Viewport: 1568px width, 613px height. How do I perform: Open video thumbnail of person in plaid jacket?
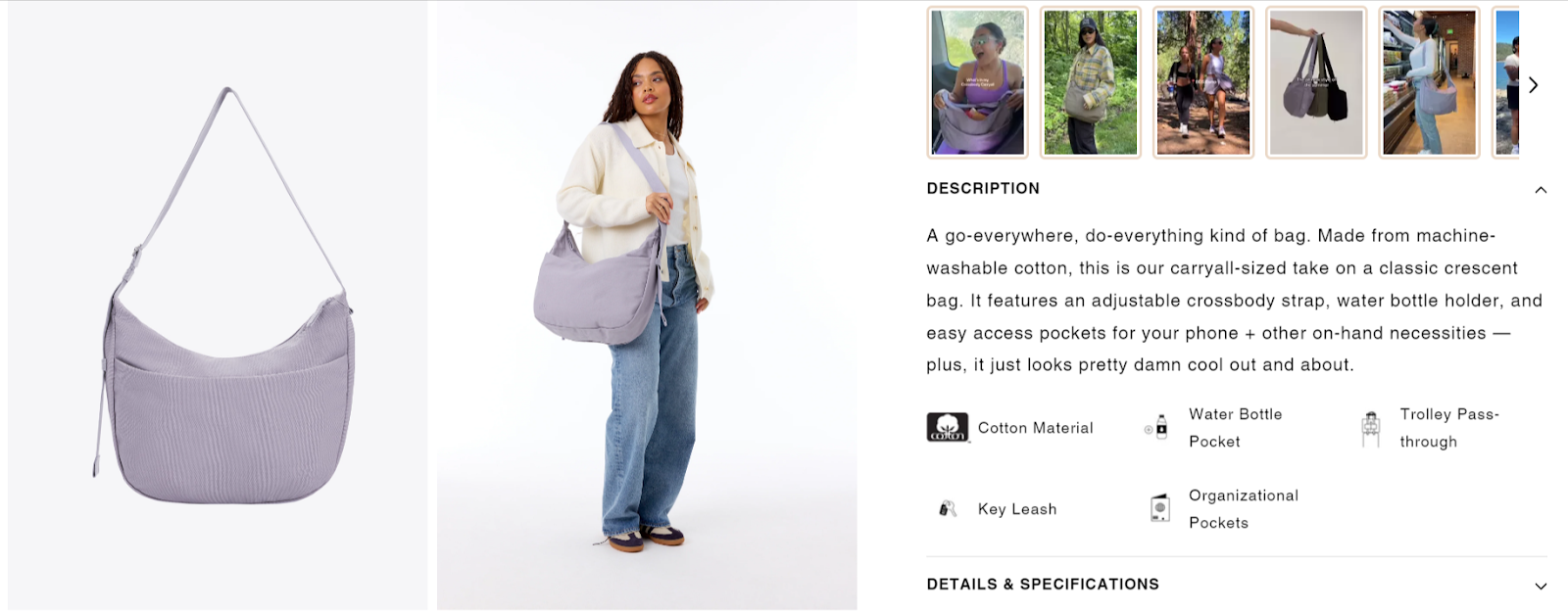tap(1091, 82)
